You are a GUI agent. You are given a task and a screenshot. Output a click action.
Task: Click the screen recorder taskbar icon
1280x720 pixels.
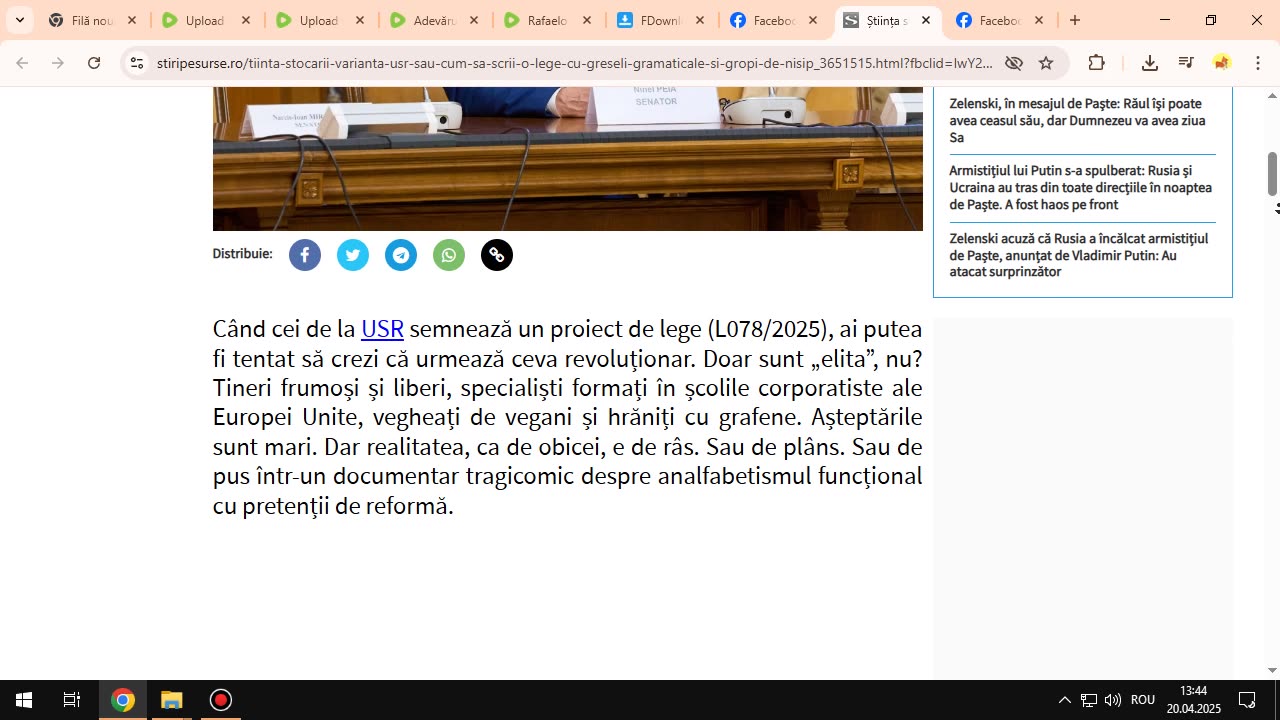221,700
